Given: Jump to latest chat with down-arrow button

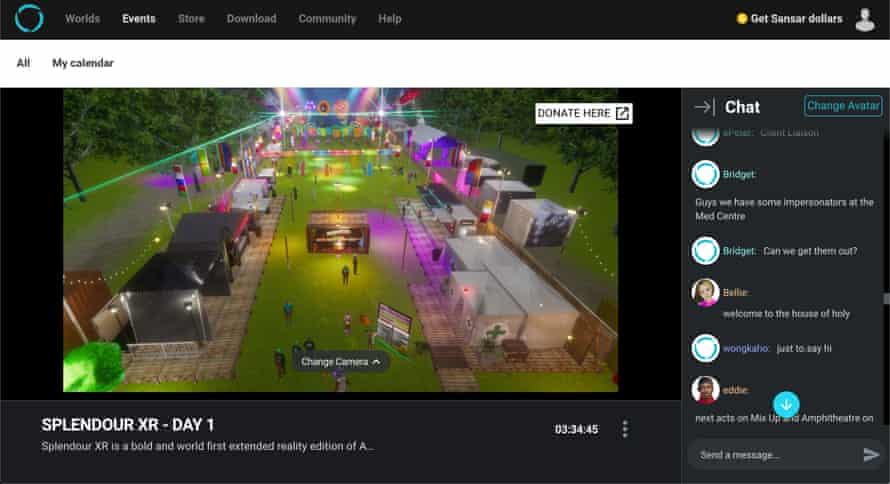Looking at the screenshot, I should [x=786, y=405].
